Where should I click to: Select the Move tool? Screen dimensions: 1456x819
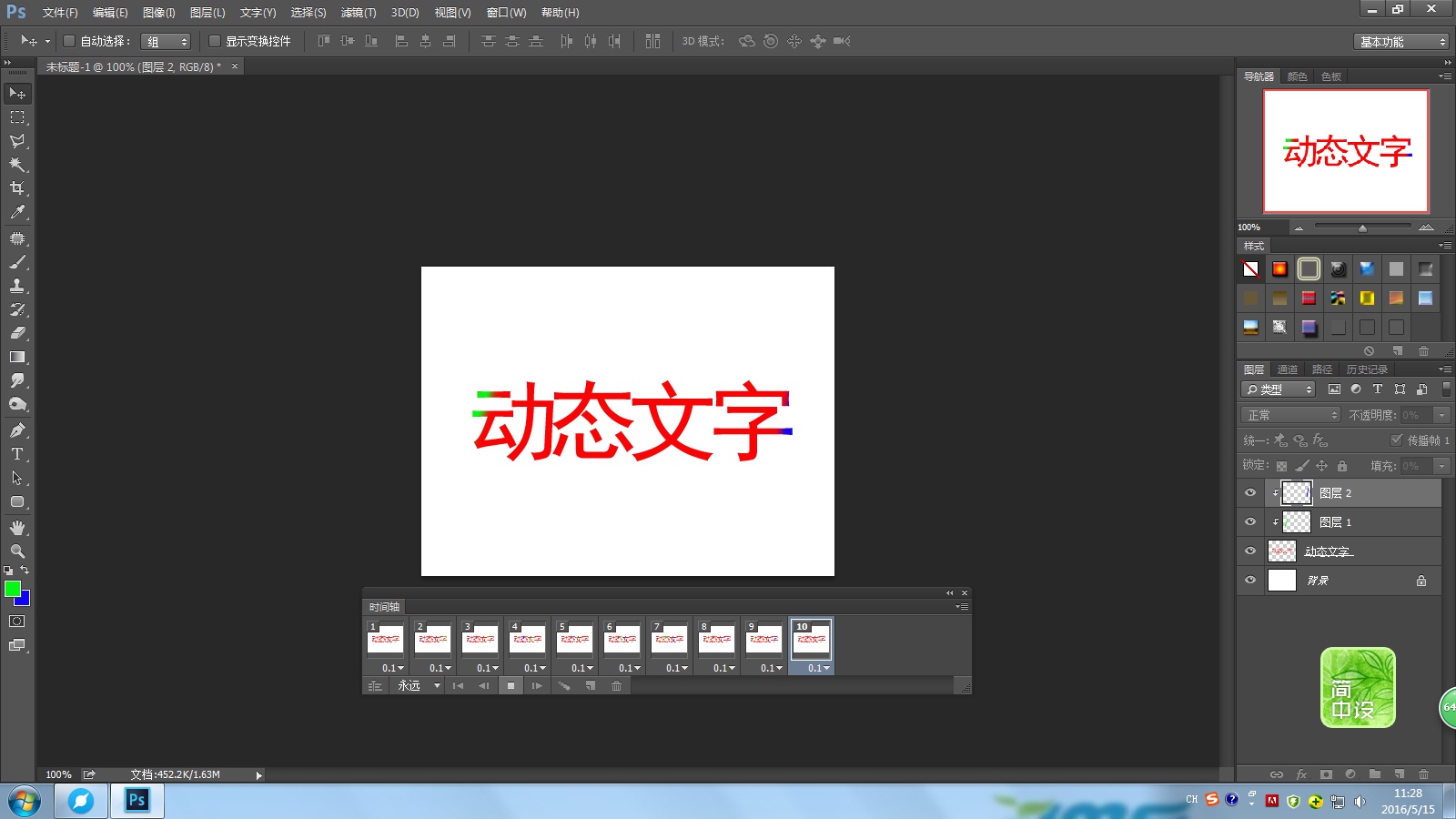(17, 94)
